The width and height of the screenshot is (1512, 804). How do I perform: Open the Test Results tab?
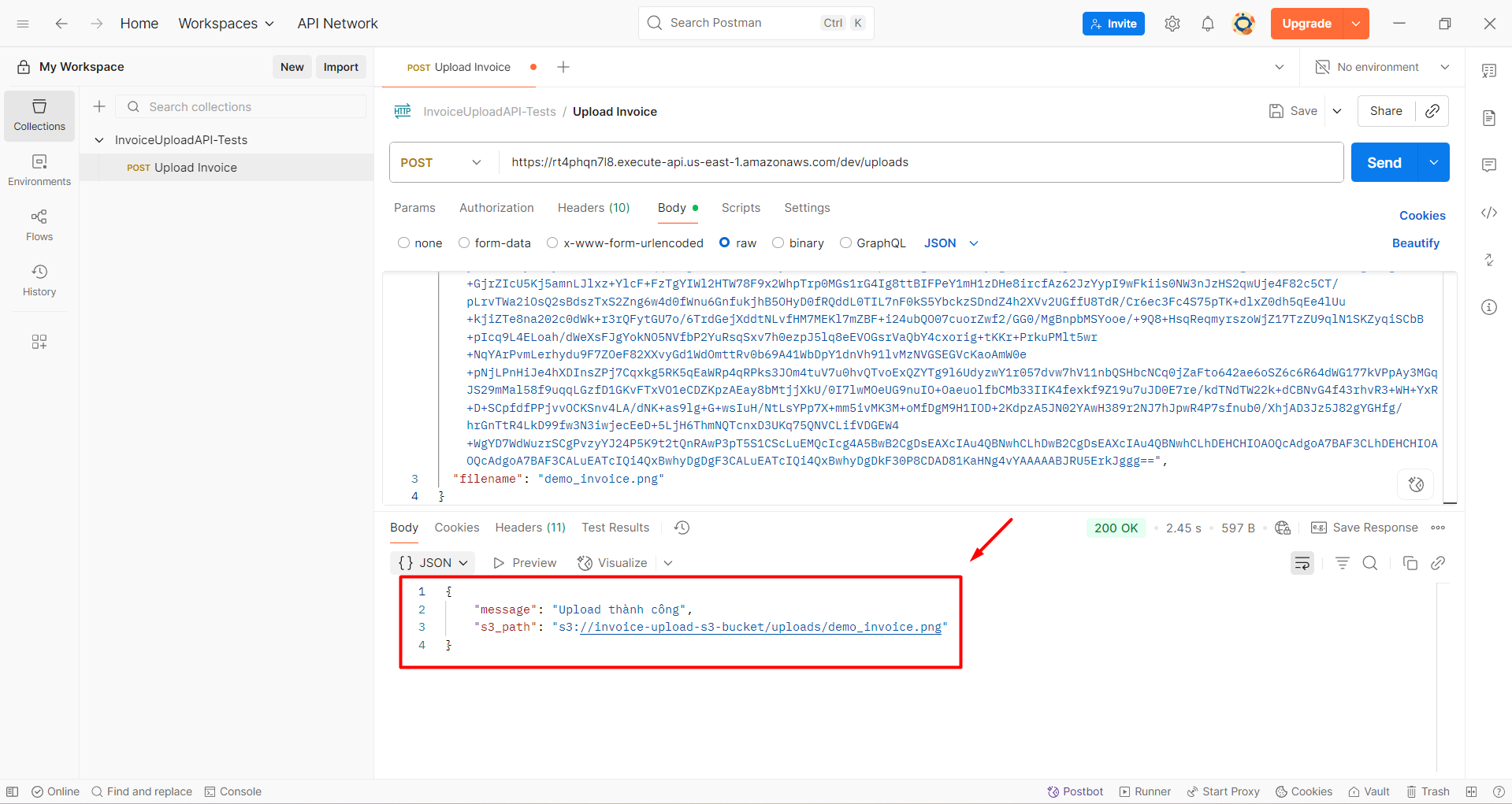pos(615,528)
